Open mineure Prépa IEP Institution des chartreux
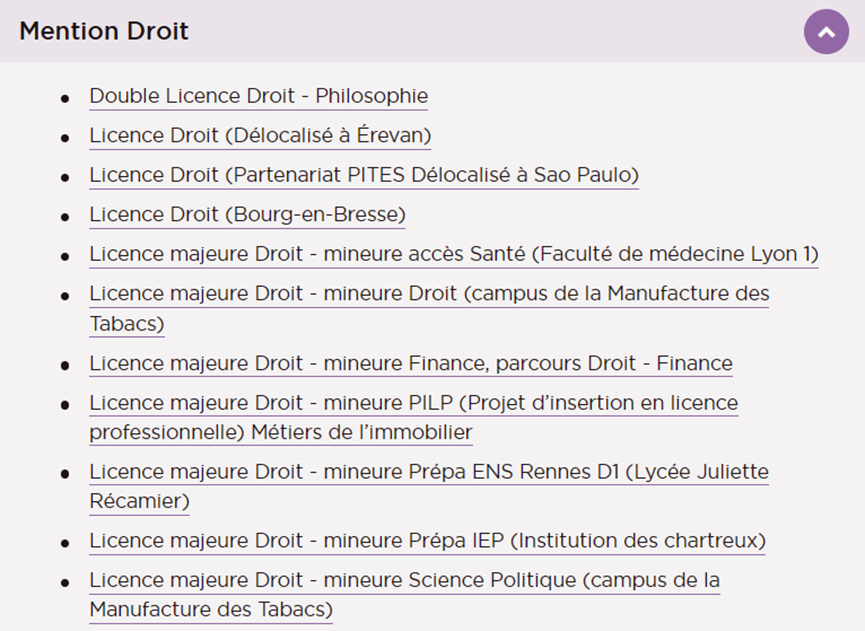Viewport: 865px width, 631px height. pyautogui.click(x=428, y=541)
